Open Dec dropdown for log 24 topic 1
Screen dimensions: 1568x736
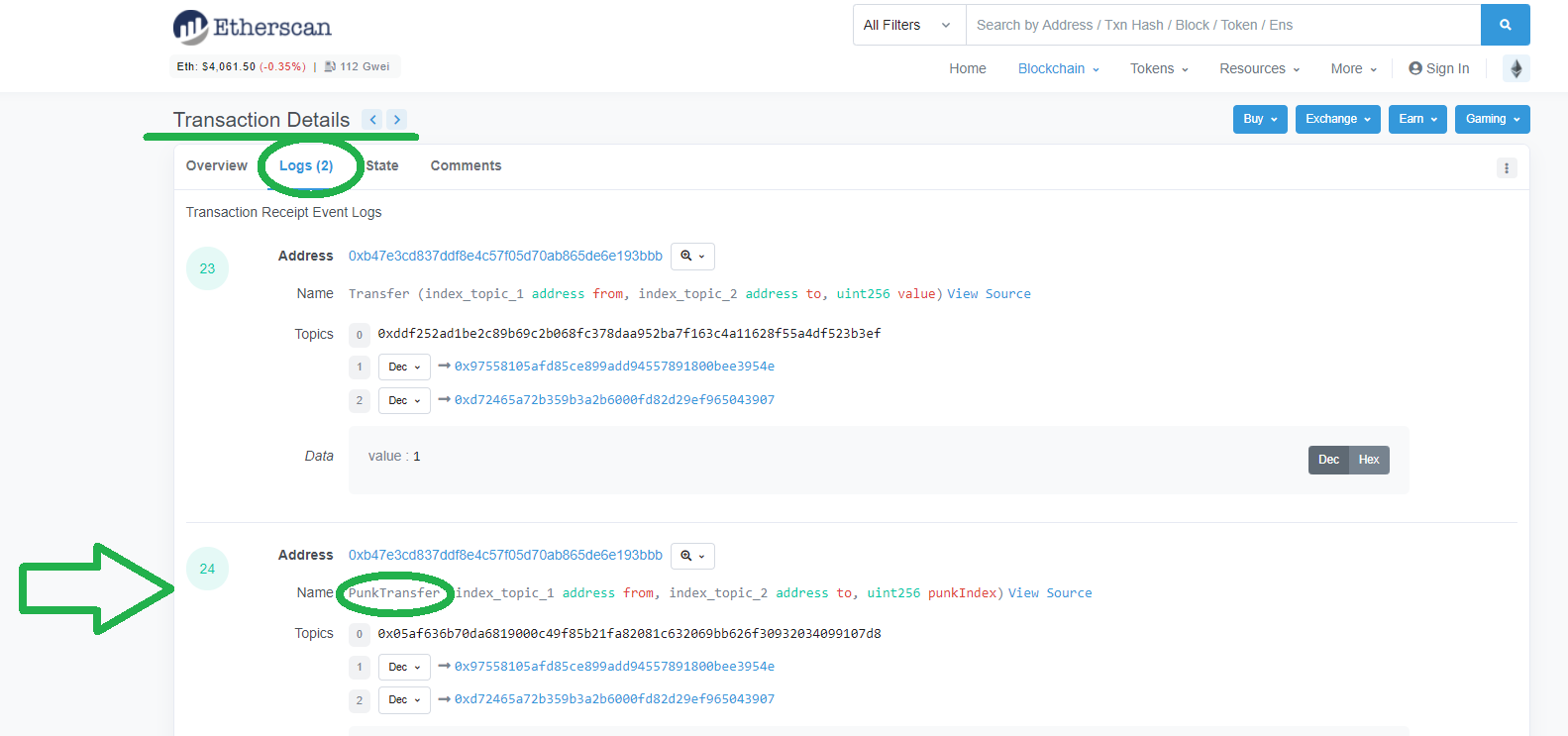(404, 667)
